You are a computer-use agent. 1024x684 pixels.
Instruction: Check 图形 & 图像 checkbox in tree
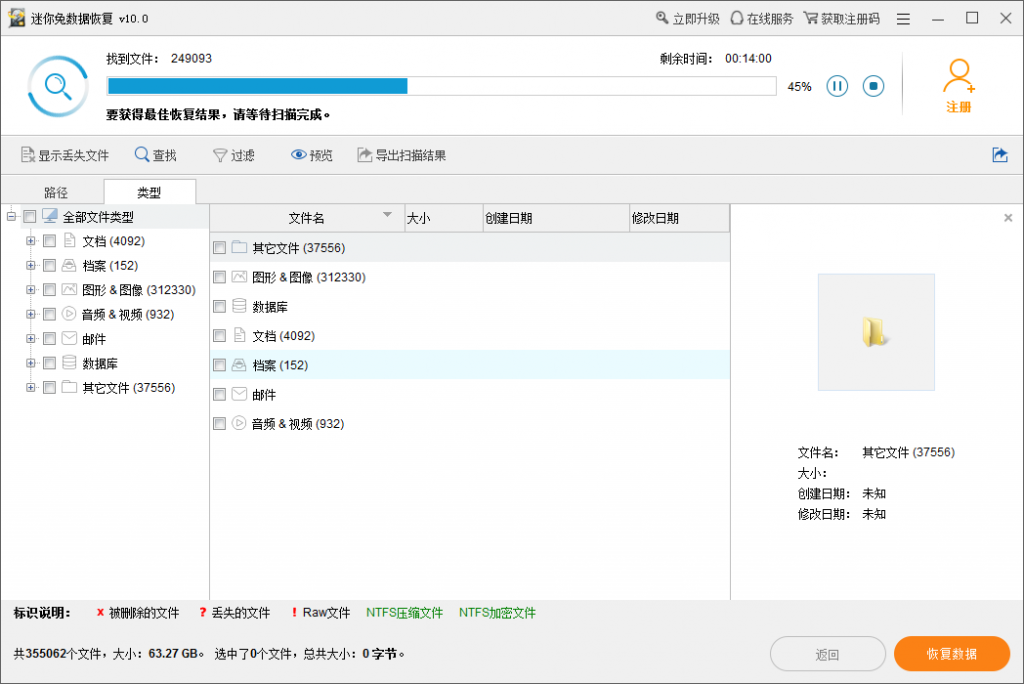(49, 289)
